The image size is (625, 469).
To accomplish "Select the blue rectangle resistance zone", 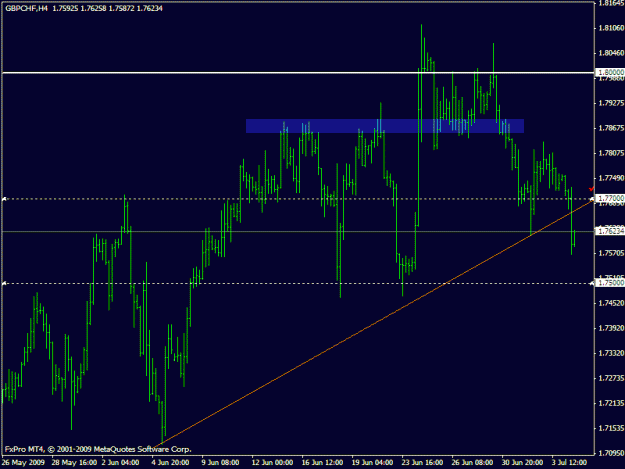I will [385, 126].
